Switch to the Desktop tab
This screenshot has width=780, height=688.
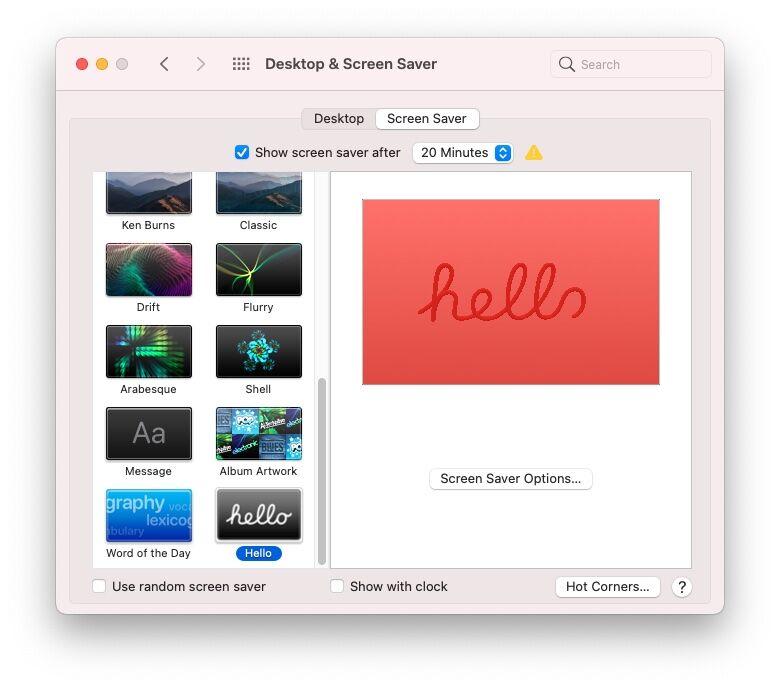tap(339, 119)
